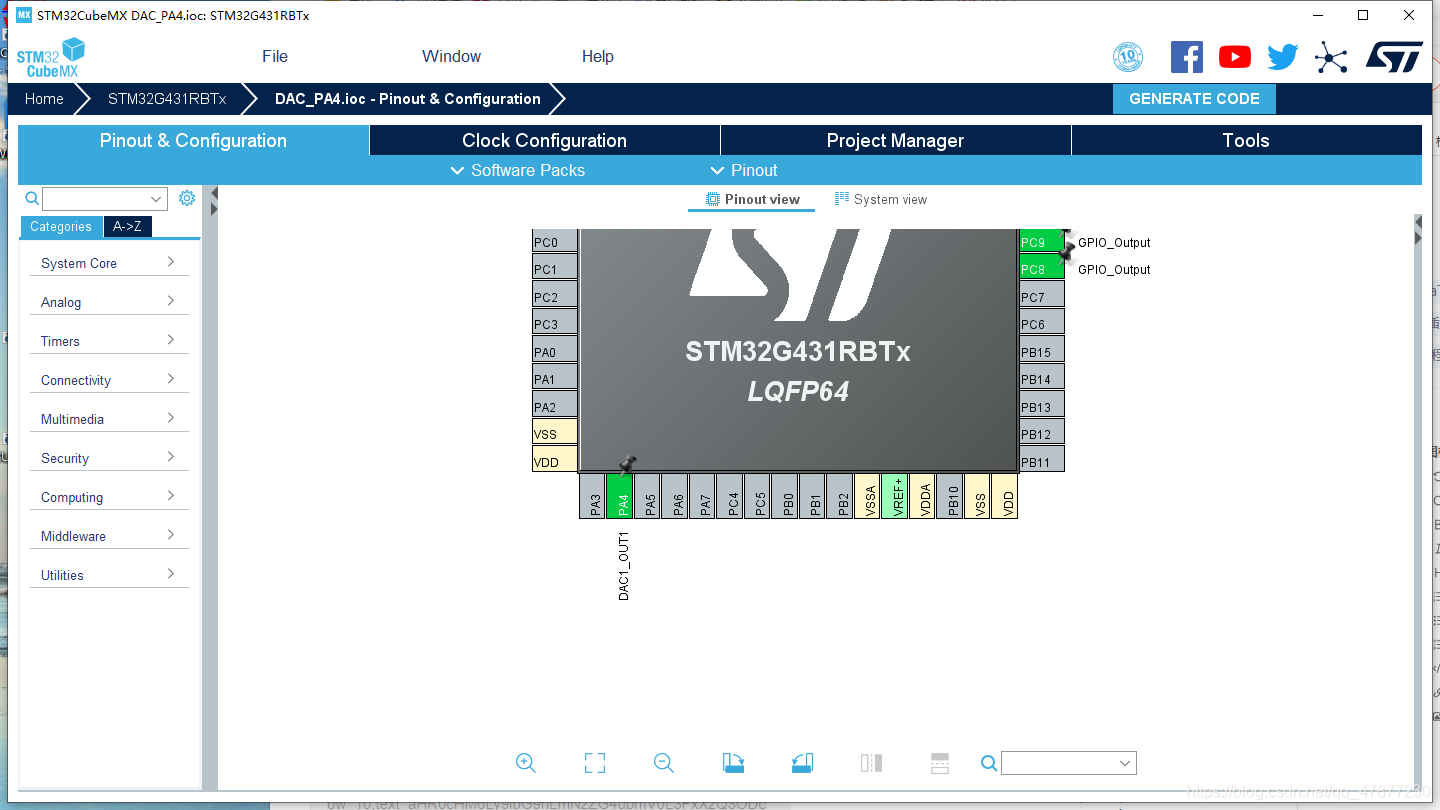
Task: Click STM32G431RBTx breadcrumb
Action: point(167,99)
